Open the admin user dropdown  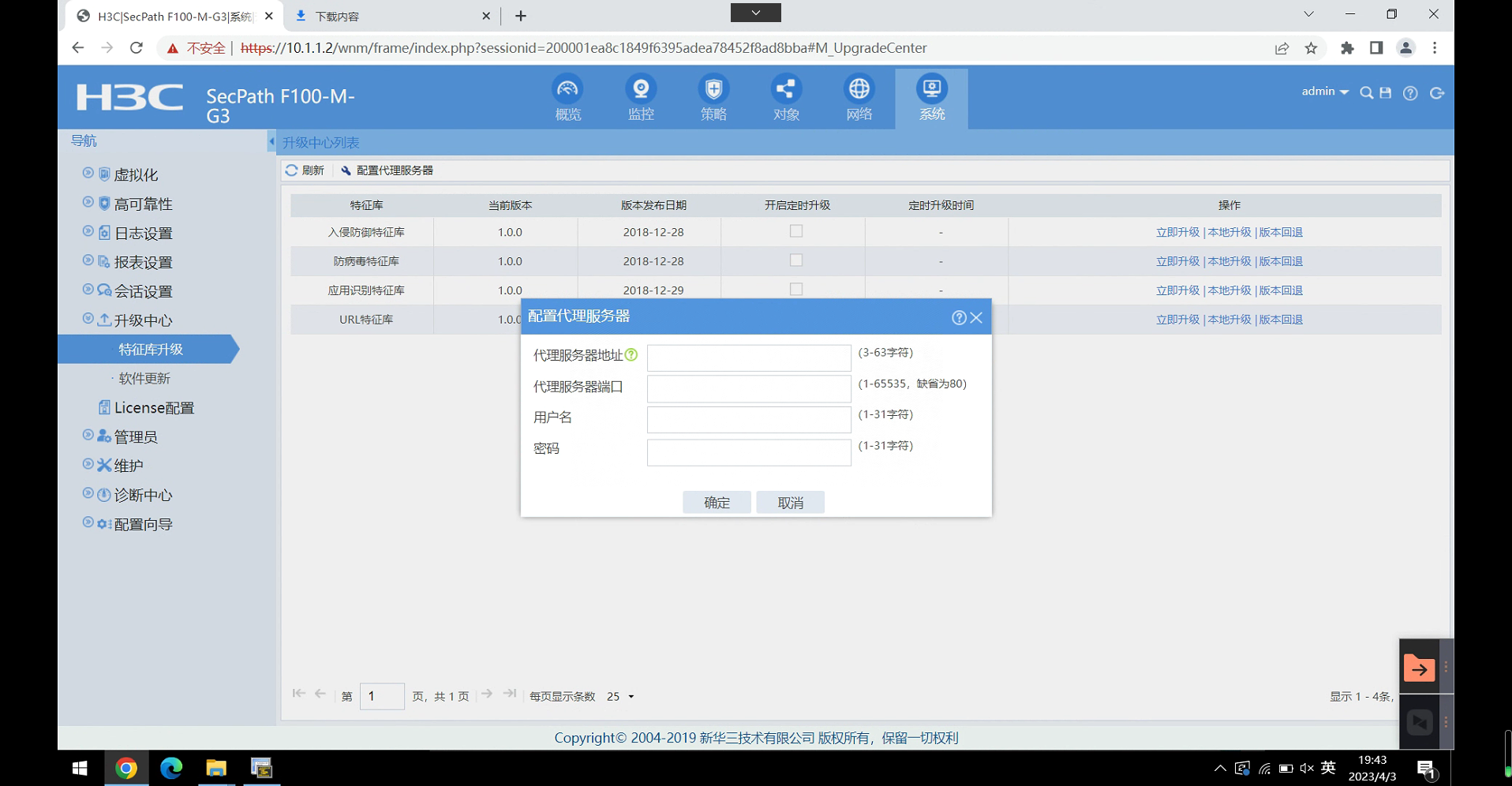[1325, 92]
